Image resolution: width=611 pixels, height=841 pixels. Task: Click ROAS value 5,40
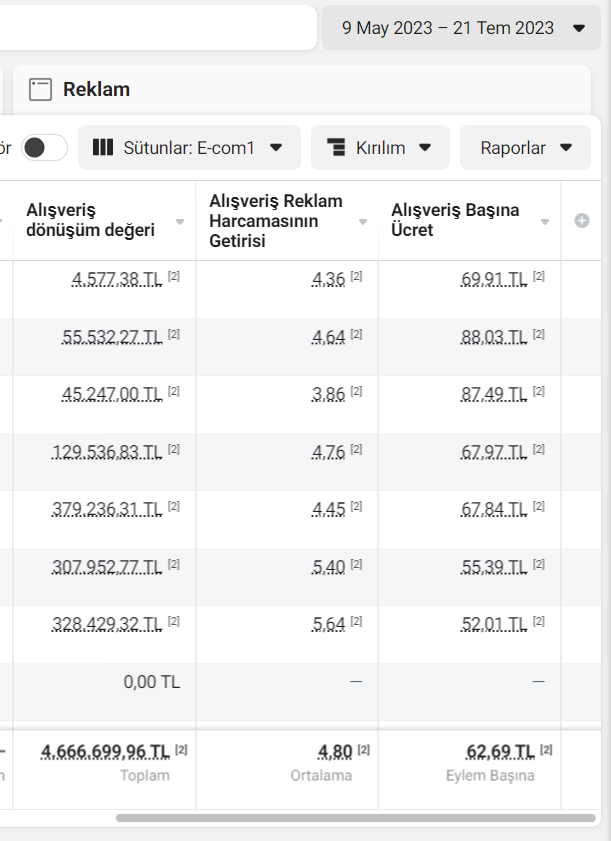click(328, 567)
